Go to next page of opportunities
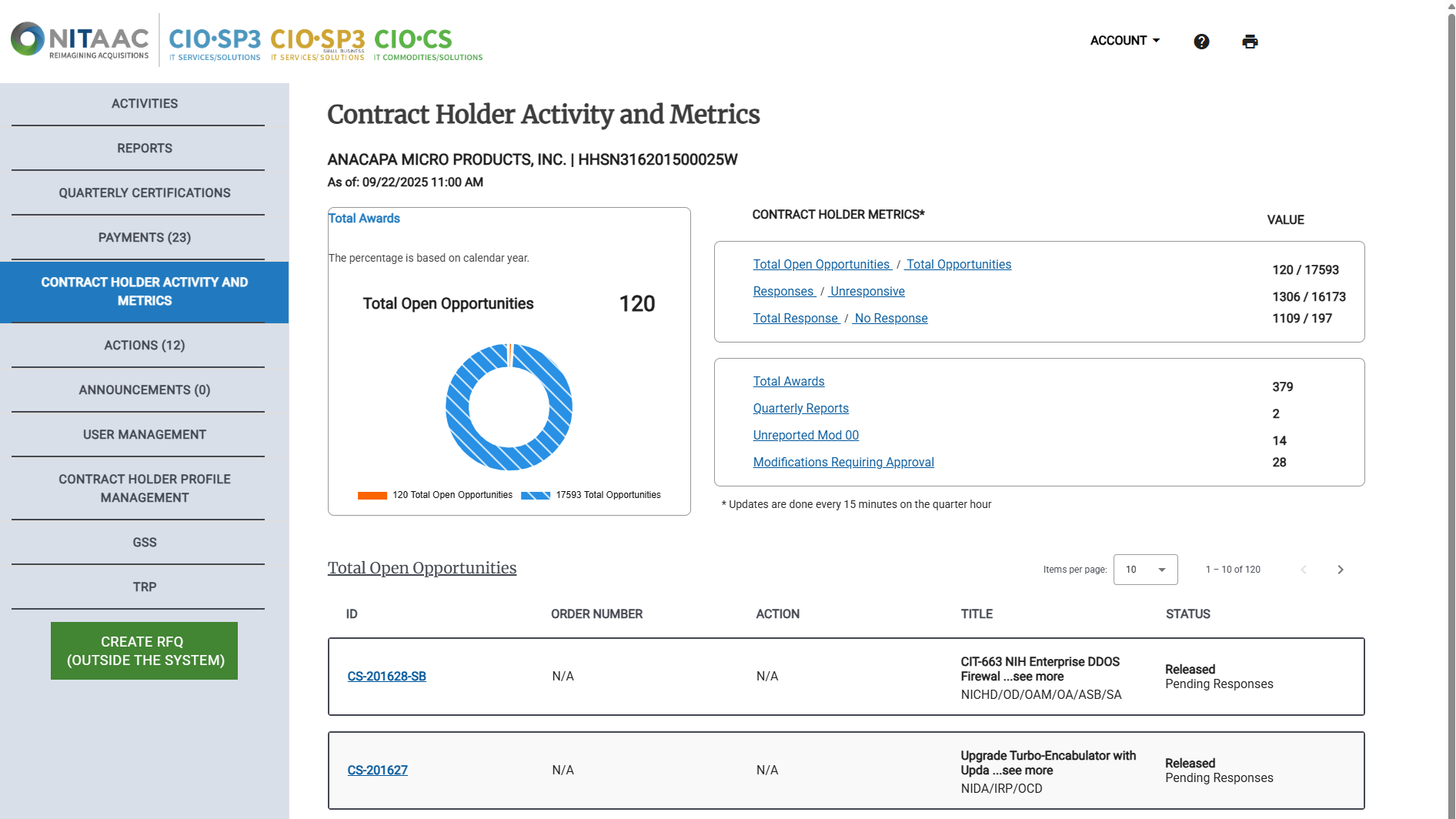Image resolution: width=1456 pixels, height=819 pixels. point(1340,570)
